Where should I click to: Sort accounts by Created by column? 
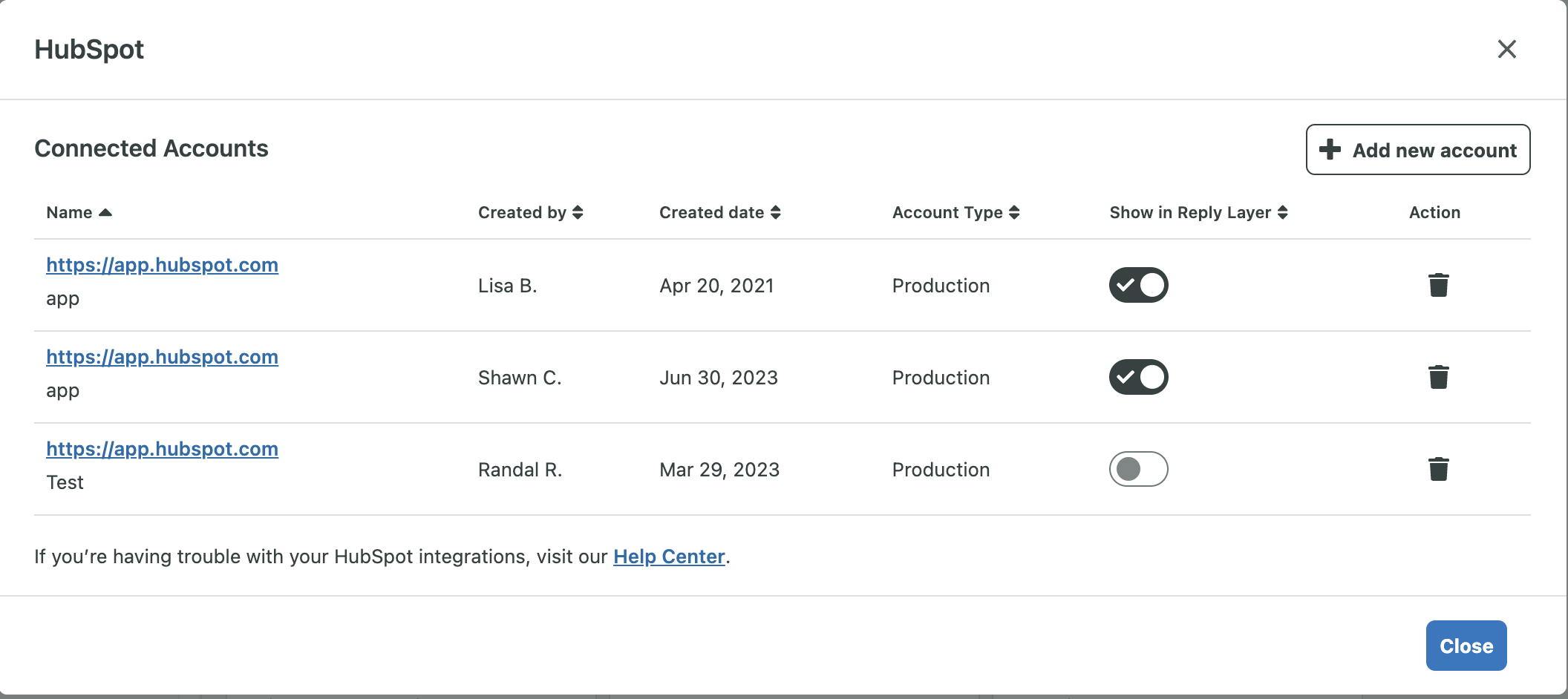pyautogui.click(x=530, y=213)
